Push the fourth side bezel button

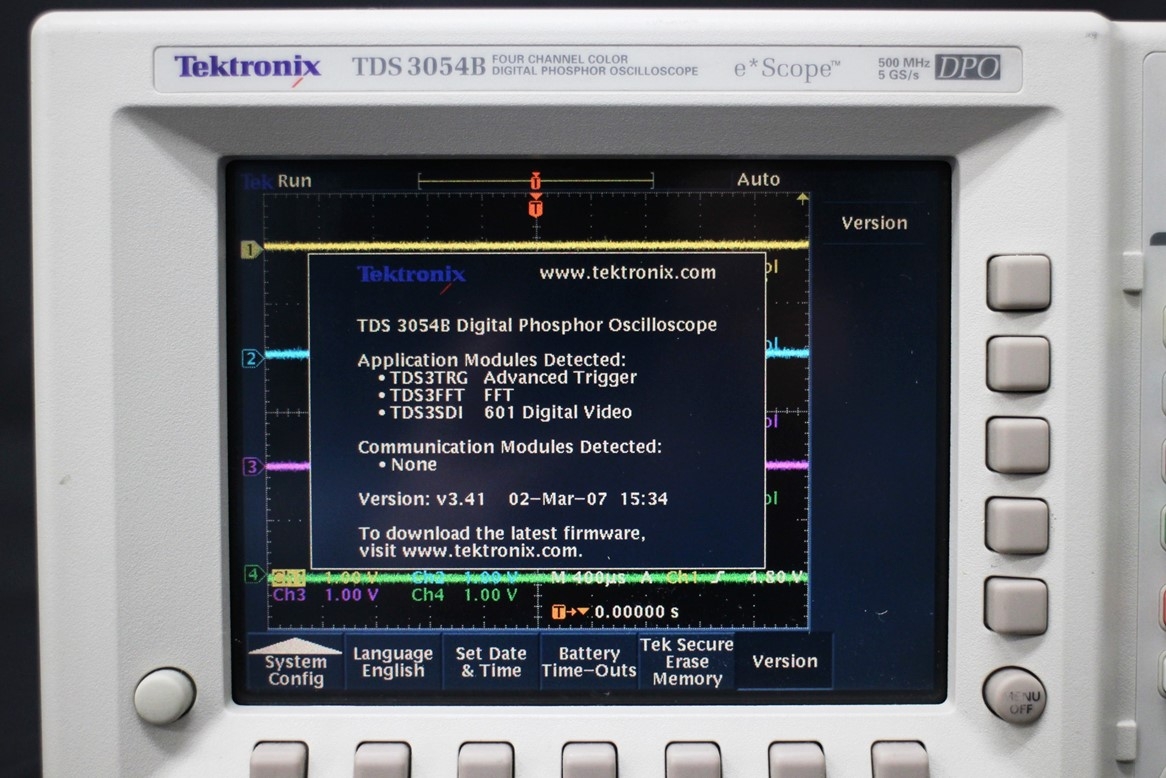[x=1017, y=526]
